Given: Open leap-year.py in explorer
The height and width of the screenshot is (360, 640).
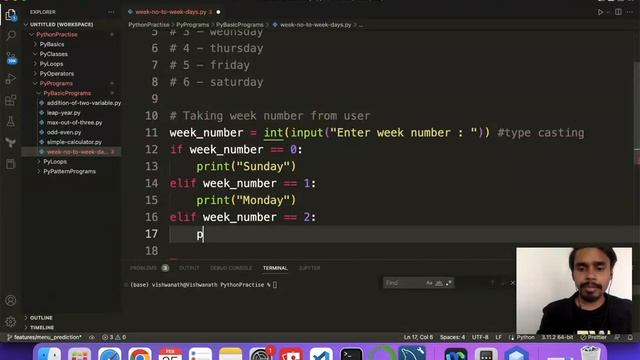Looking at the screenshot, I should [x=63, y=113].
